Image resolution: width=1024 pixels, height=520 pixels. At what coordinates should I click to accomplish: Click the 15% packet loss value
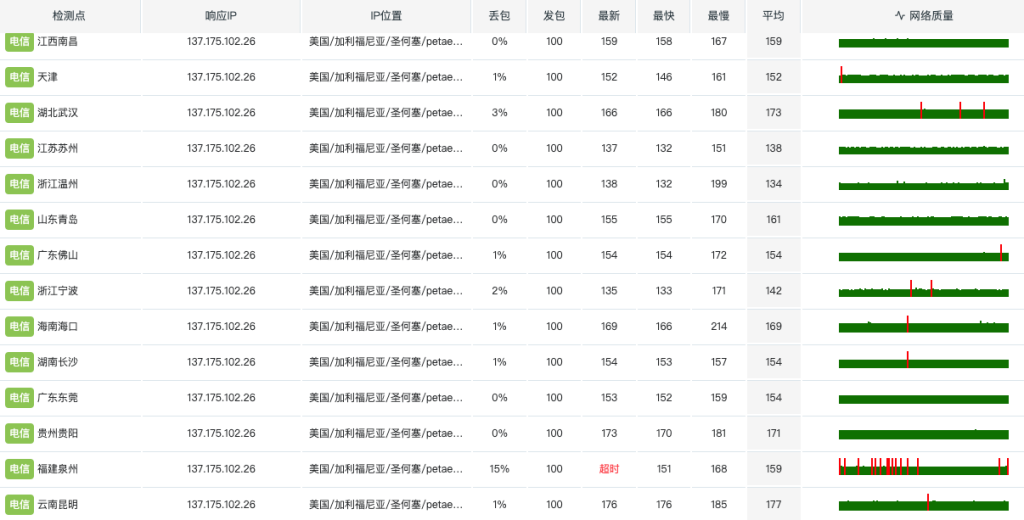coord(499,469)
